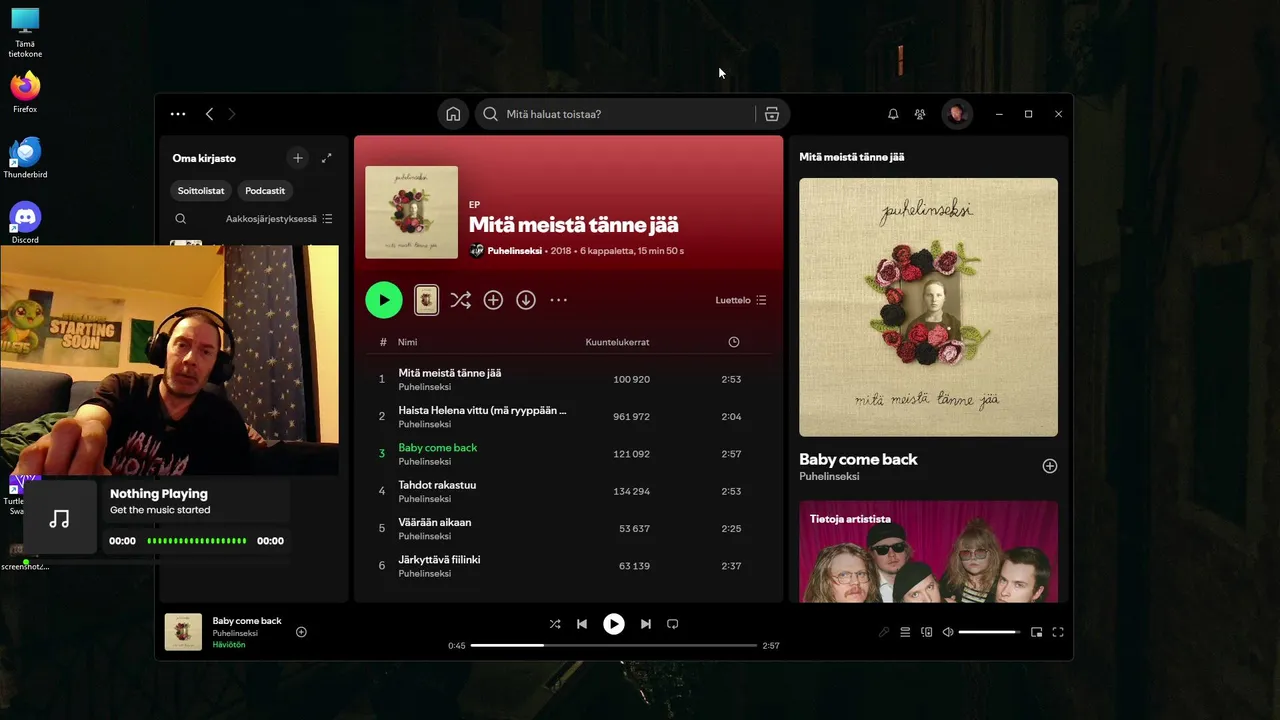Open the user profile avatar menu
1280x720 pixels.
pyautogui.click(x=957, y=114)
